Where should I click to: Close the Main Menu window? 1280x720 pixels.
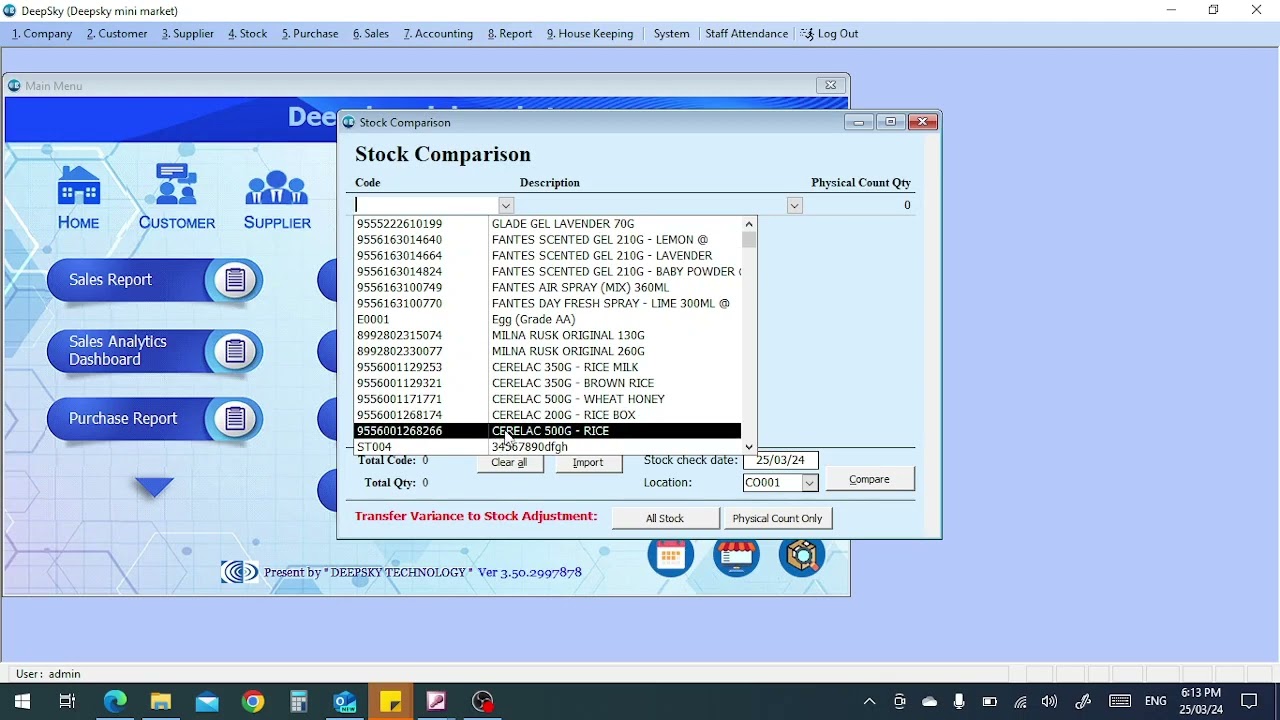point(830,85)
